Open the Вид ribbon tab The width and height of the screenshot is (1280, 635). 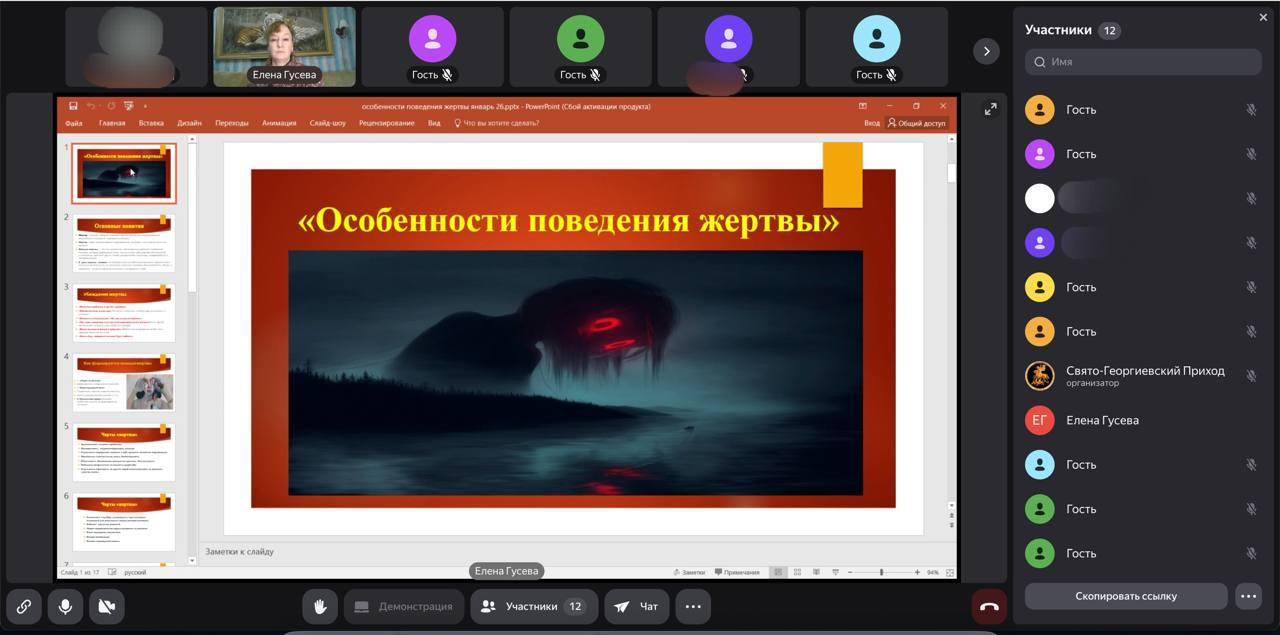[434, 123]
